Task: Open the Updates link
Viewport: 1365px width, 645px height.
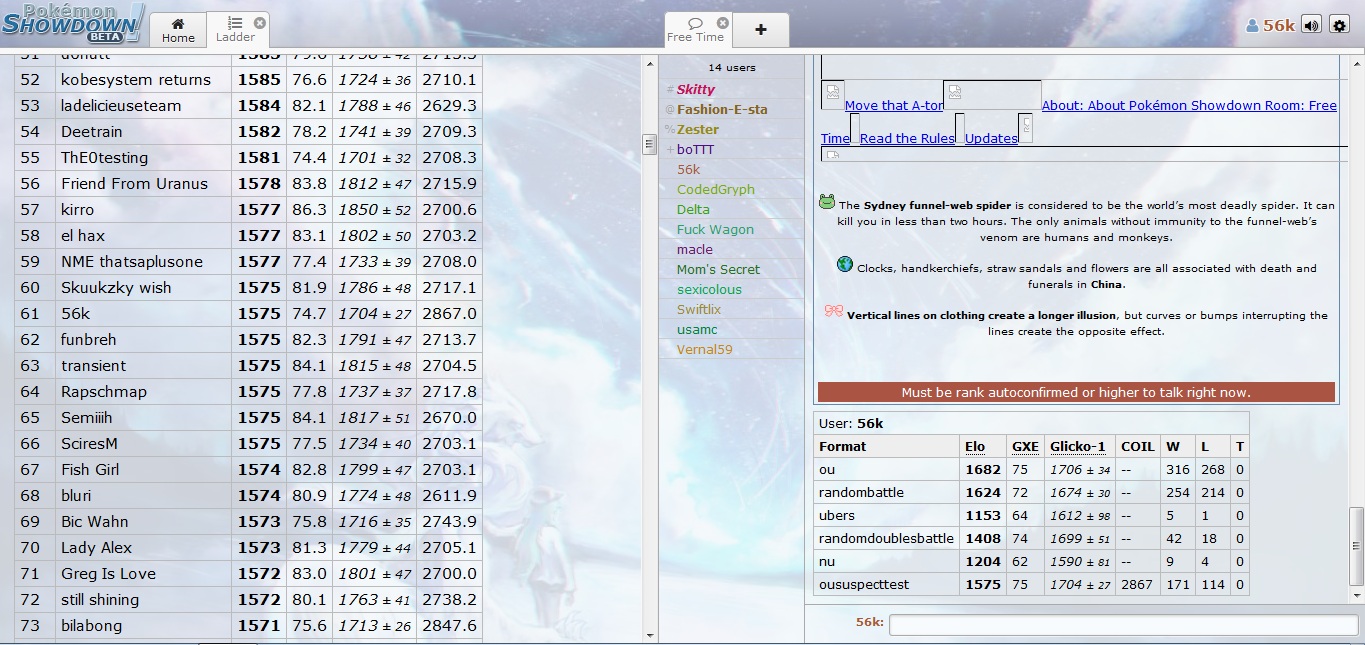Action: (991, 139)
